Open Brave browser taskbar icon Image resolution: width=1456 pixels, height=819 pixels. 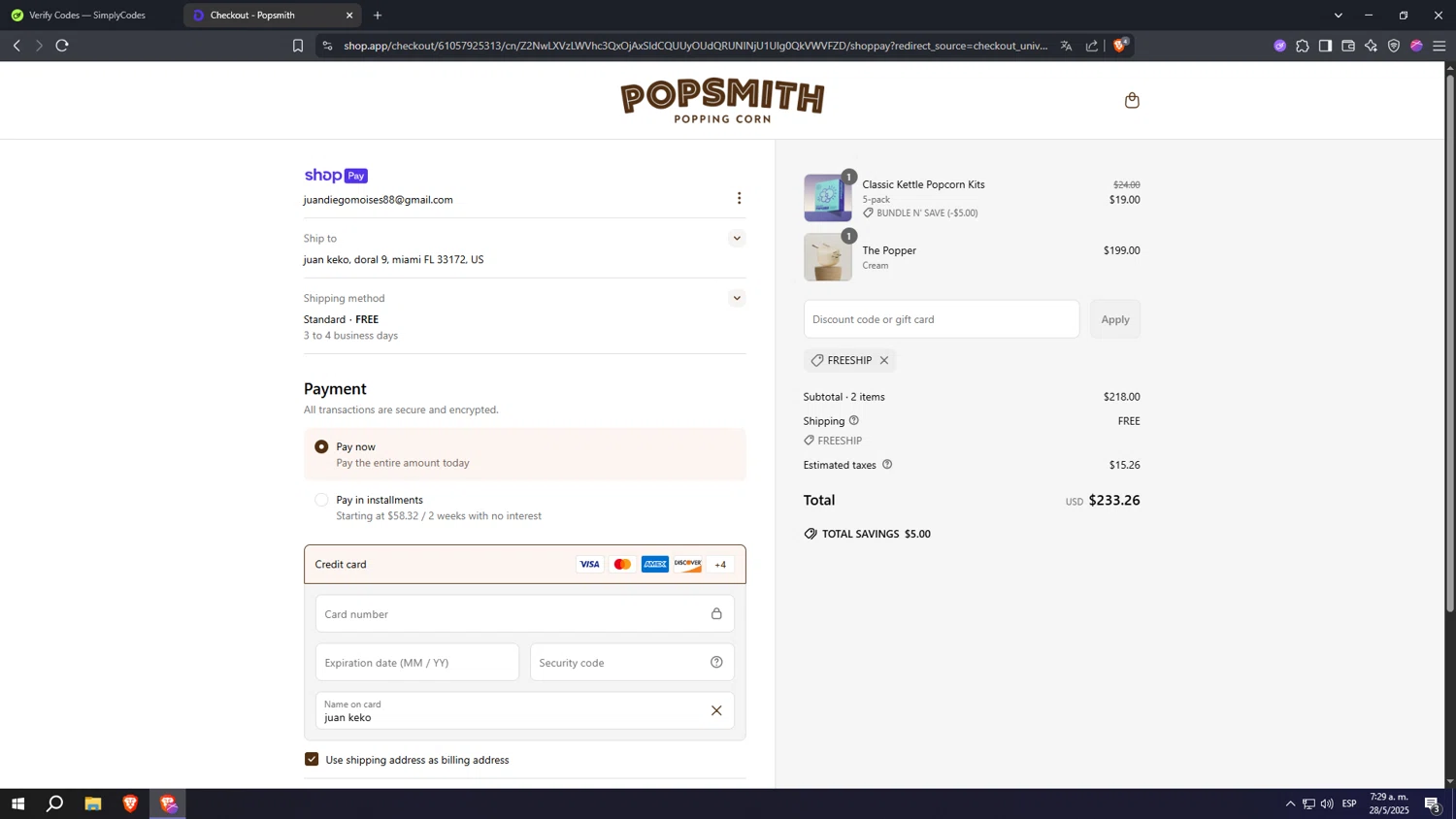pos(130,803)
